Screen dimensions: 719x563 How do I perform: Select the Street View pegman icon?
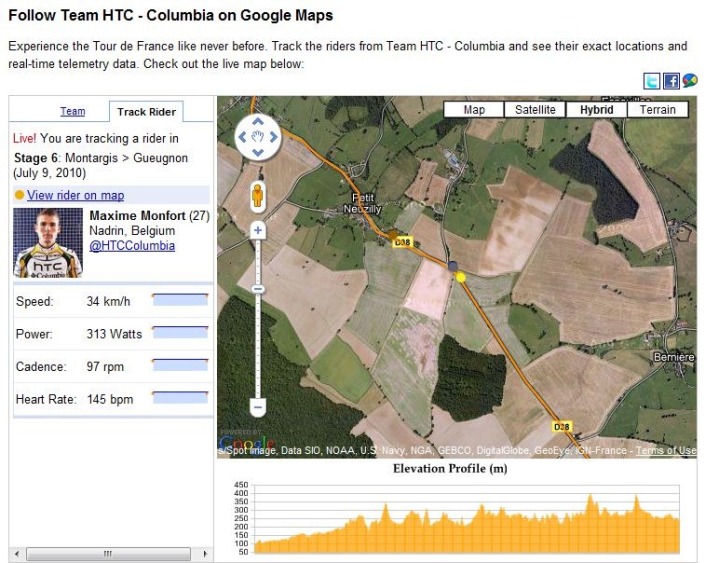(258, 196)
